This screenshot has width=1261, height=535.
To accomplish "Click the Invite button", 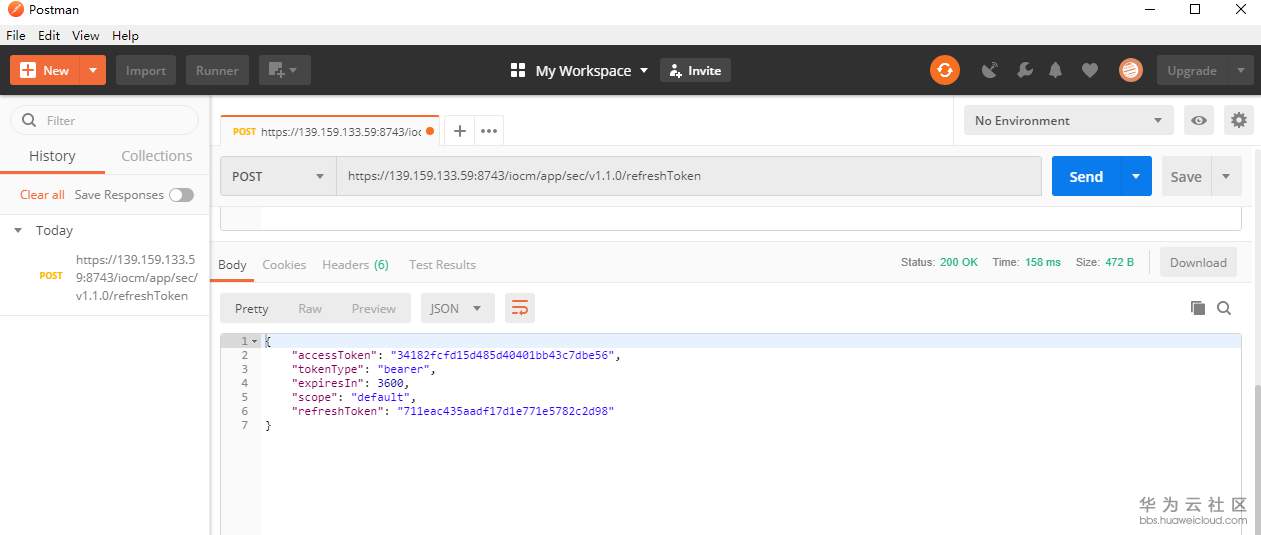I will tap(695, 70).
